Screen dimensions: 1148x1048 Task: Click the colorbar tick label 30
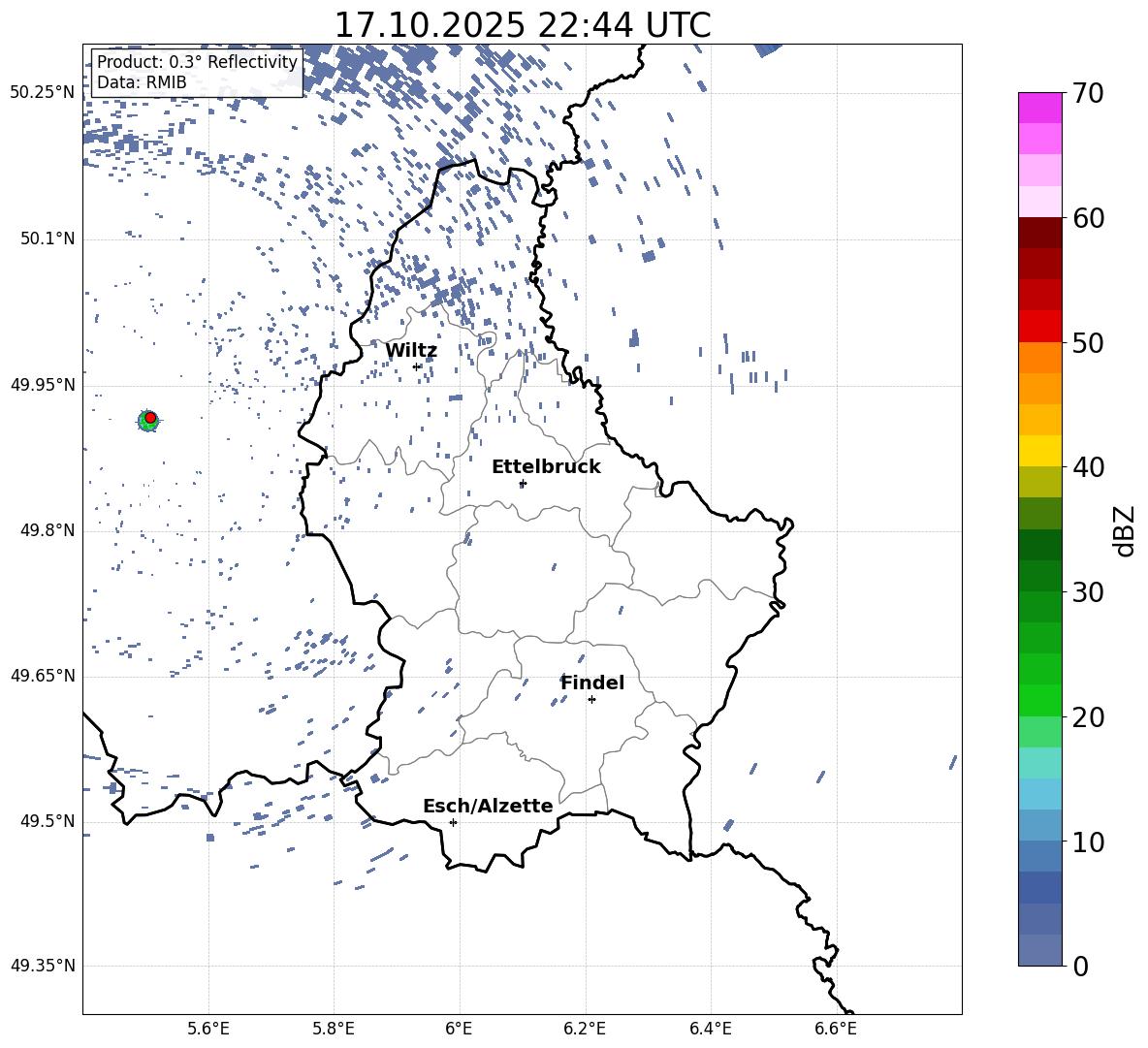(x=1089, y=592)
